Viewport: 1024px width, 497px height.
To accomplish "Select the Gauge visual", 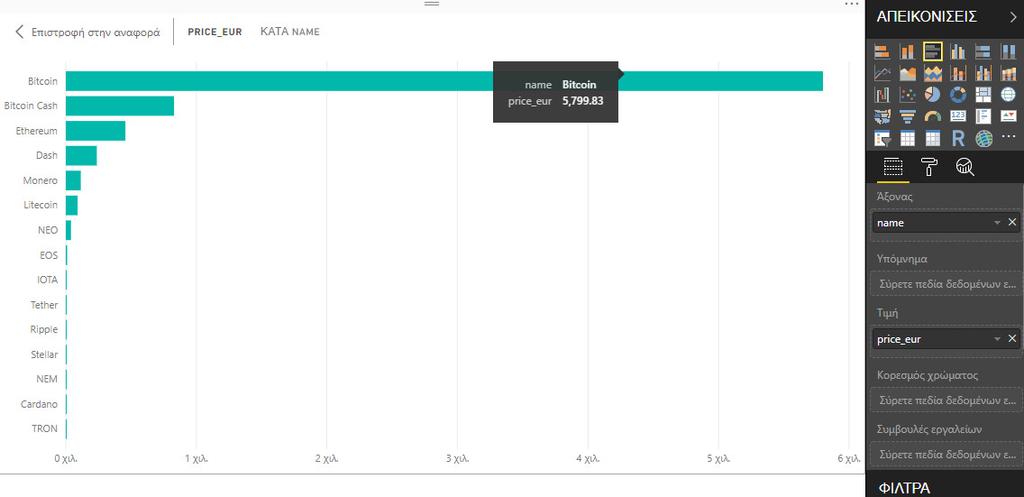I will [x=933, y=116].
